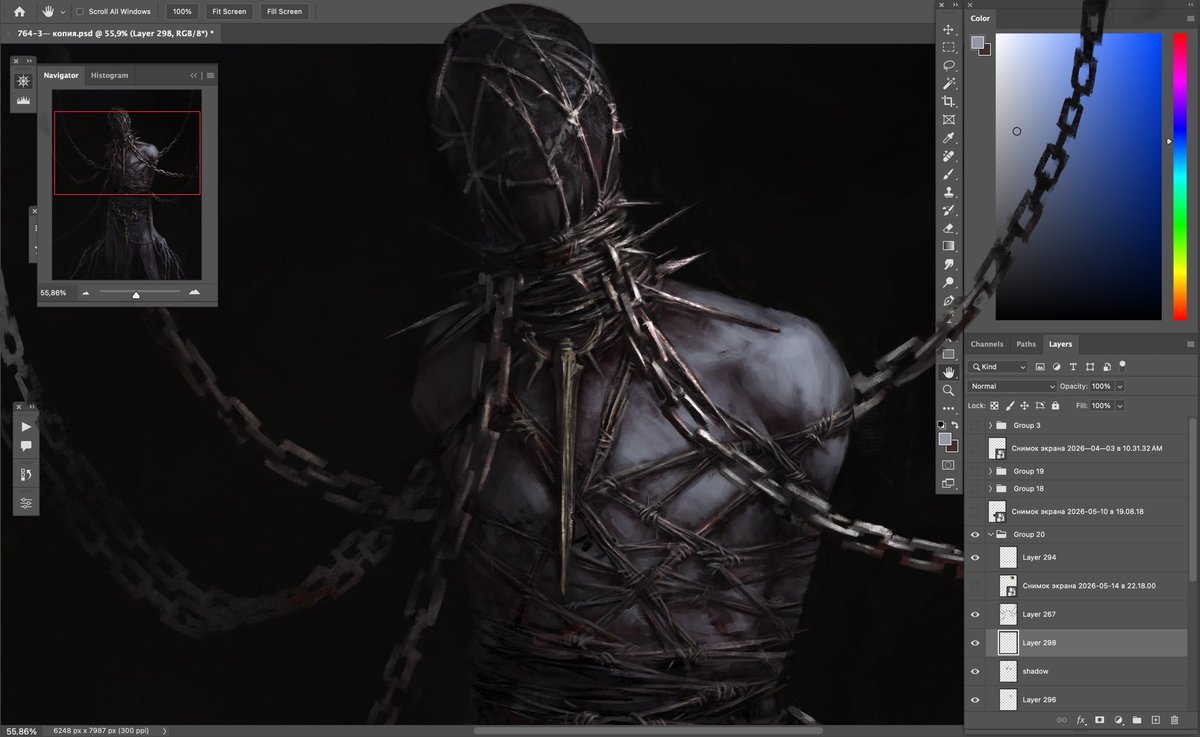Select the Smudge tool
Screen dimensions: 1200x737
point(949,264)
